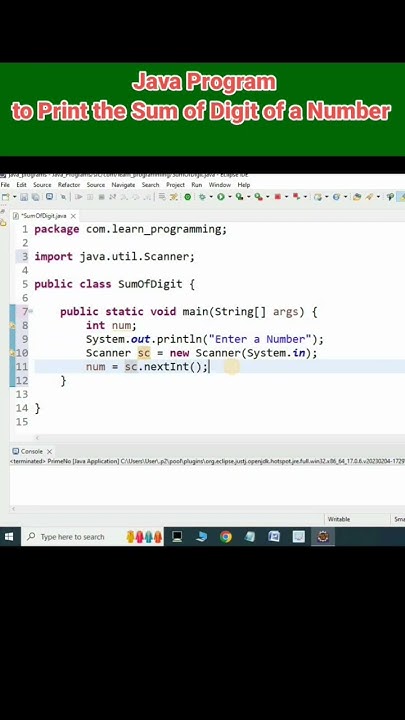Click the solid green circle toolbar icon
Viewport: 405px width, 720px height.
[187, 197]
